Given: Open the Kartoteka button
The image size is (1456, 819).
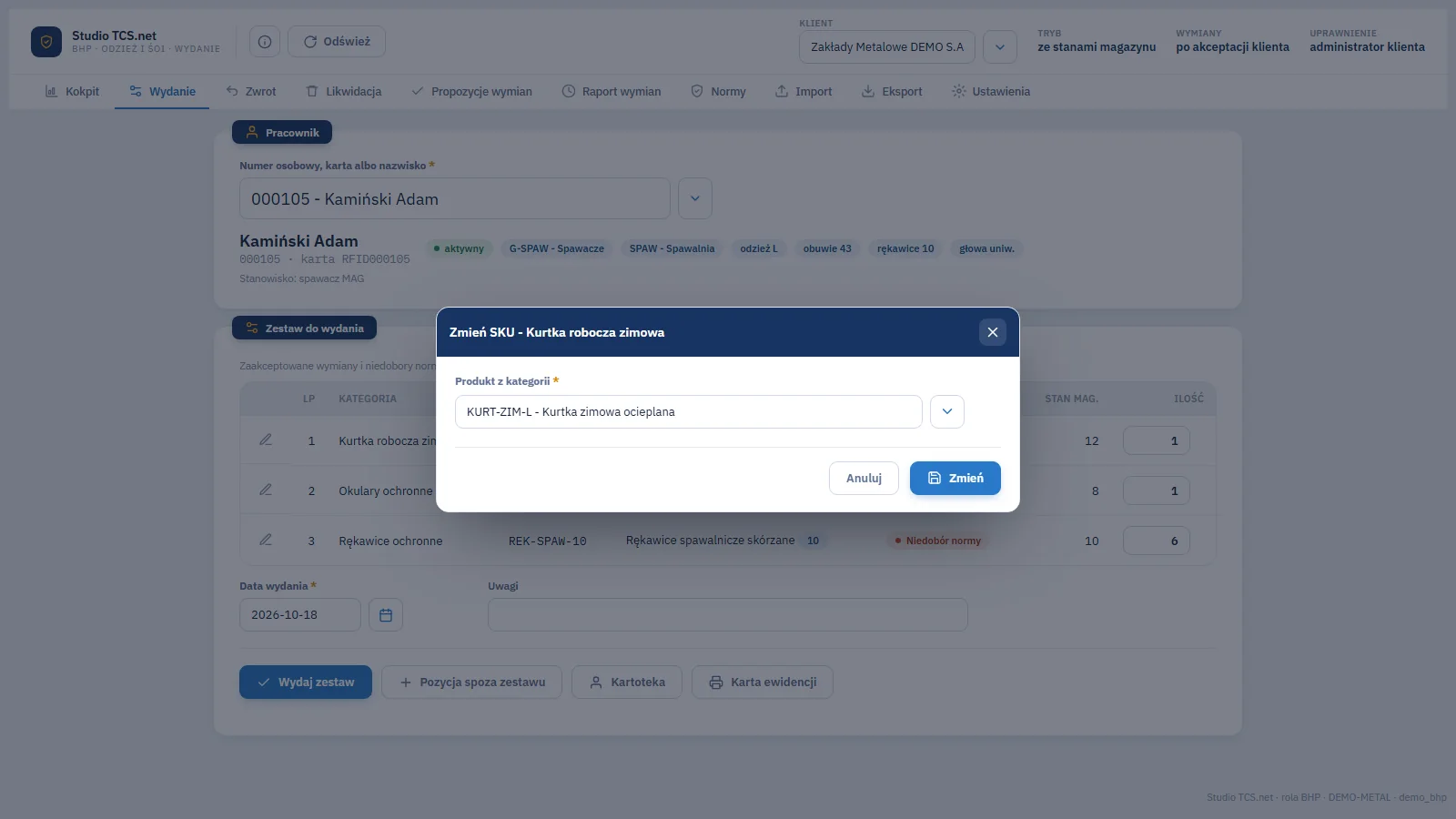Looking at the screenshot, I should pyautogui.click(x=627, y=682).
